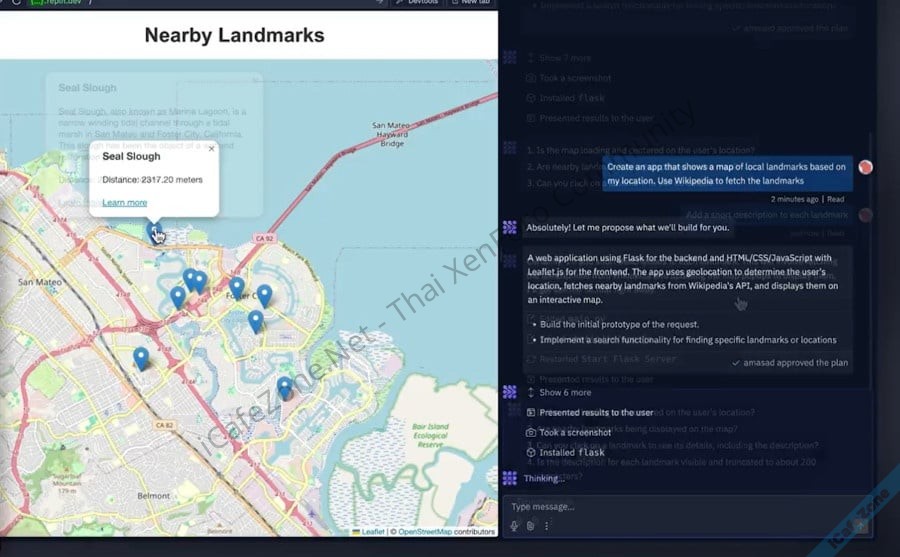This screenshot has width=900, height=557.
Task: Click the marker directly below Foster City label
Action: pos(256,320)
